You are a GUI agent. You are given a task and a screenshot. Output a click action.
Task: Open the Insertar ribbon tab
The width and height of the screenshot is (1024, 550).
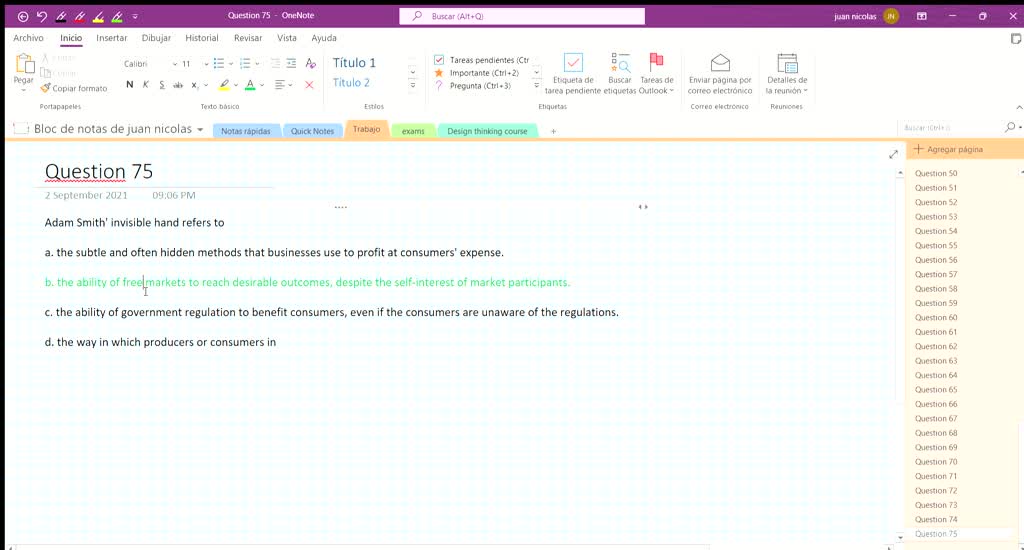111,38
